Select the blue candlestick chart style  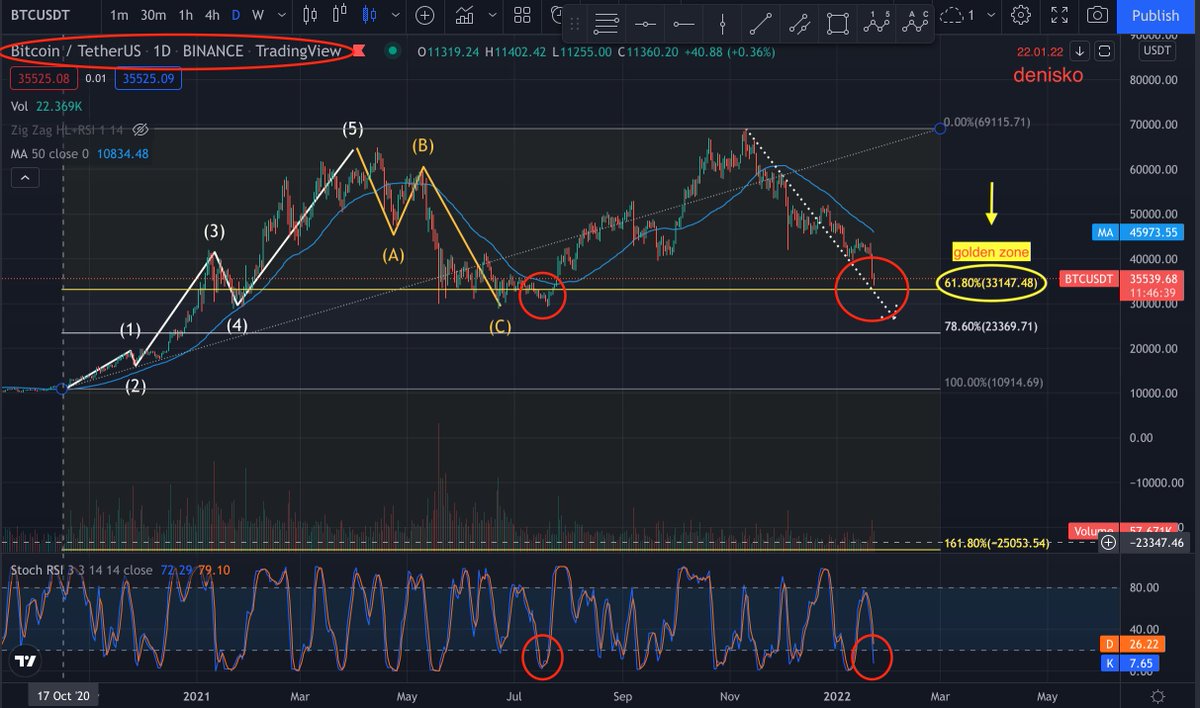tap(371, 15)
